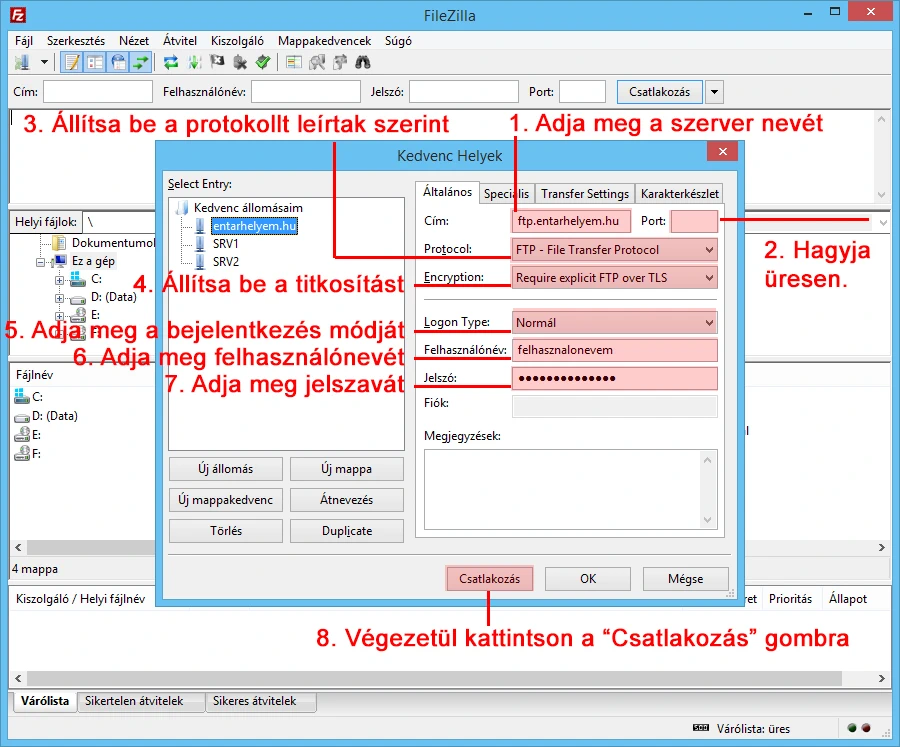This screenshot has width=900, height=747.
Task: Expand the D: (Data) tree node
Action: pyautogui.click(x=59, y=298)
